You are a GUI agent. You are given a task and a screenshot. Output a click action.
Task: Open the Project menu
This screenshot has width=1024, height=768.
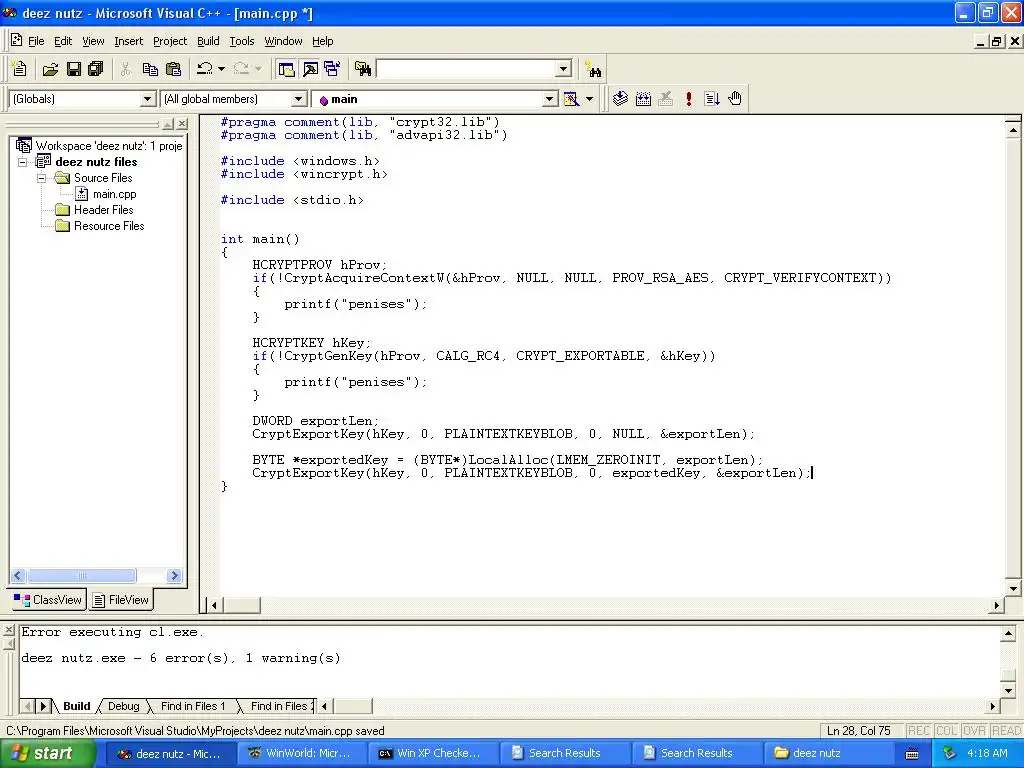[x=170, y=41]
